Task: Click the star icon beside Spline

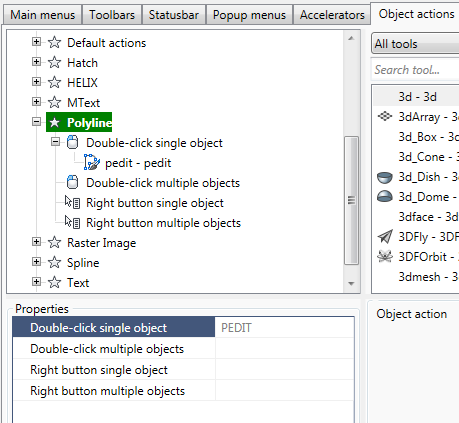Action: pyautogui.click(x=54, y=262)
